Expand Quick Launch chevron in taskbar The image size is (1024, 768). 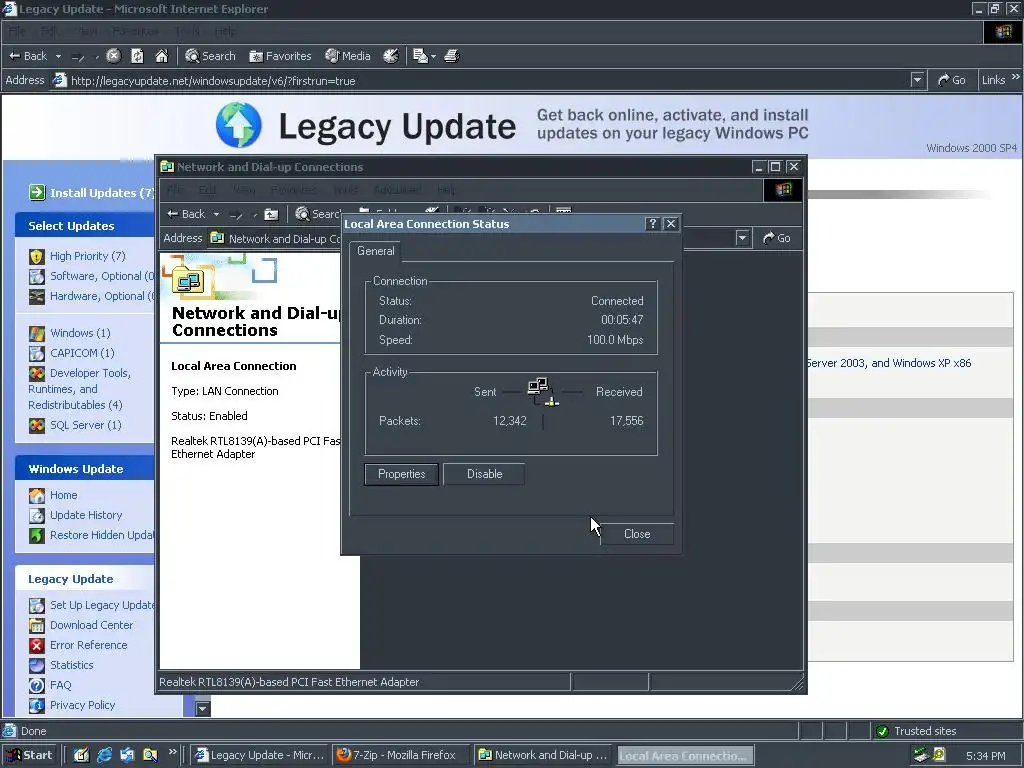coord(172,752)
